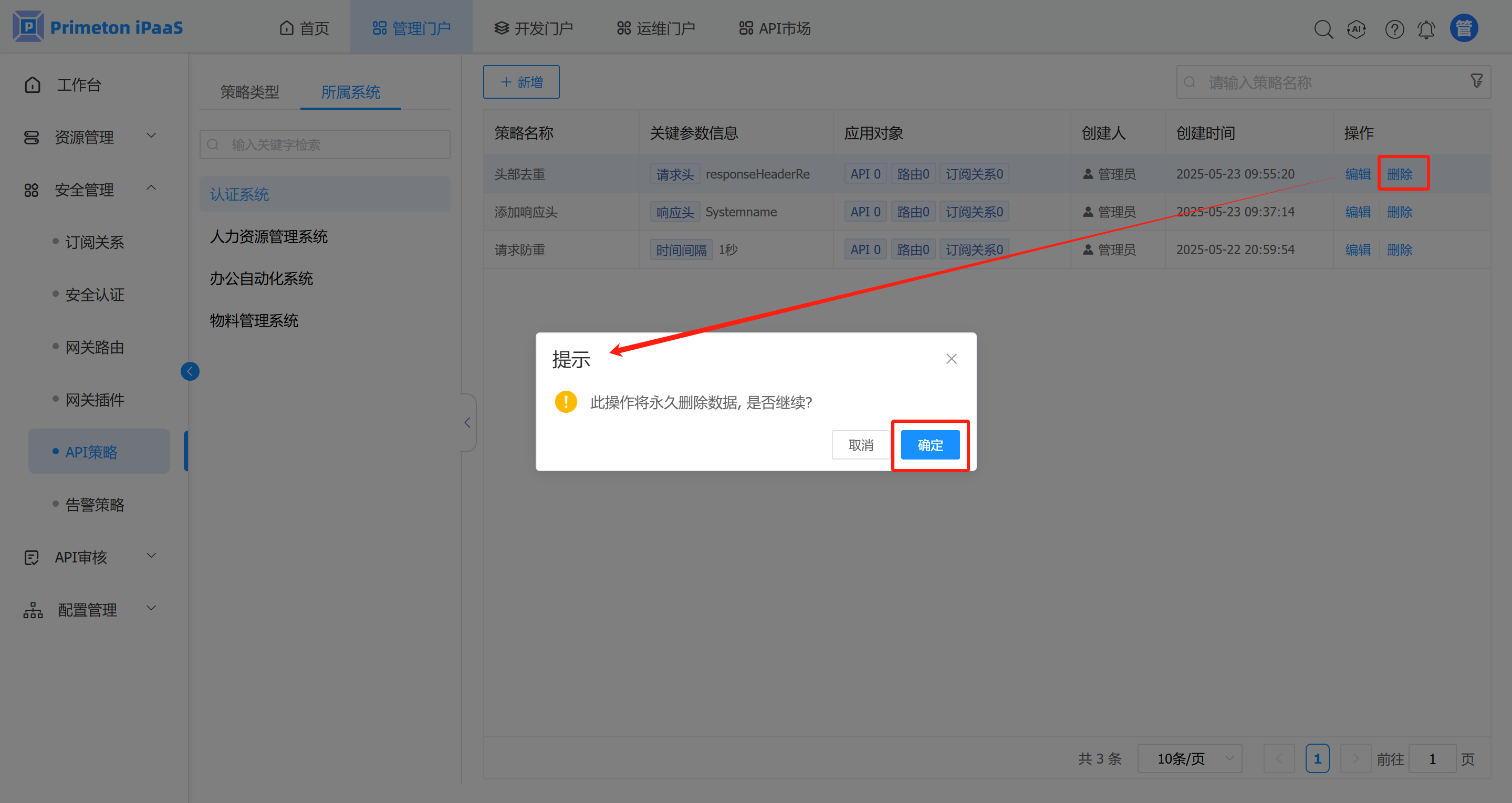Switch to the 策略类型 tab

249,92
